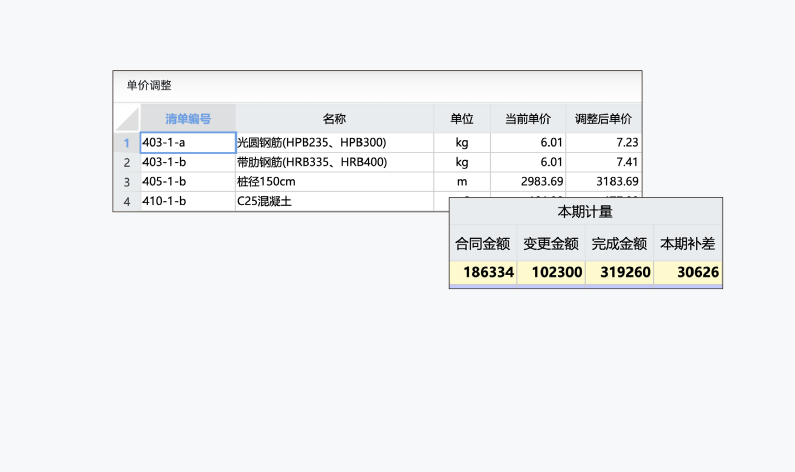Click the 单价调整 panel title
The height and width of the screenshot is (472, 795).
149,86
